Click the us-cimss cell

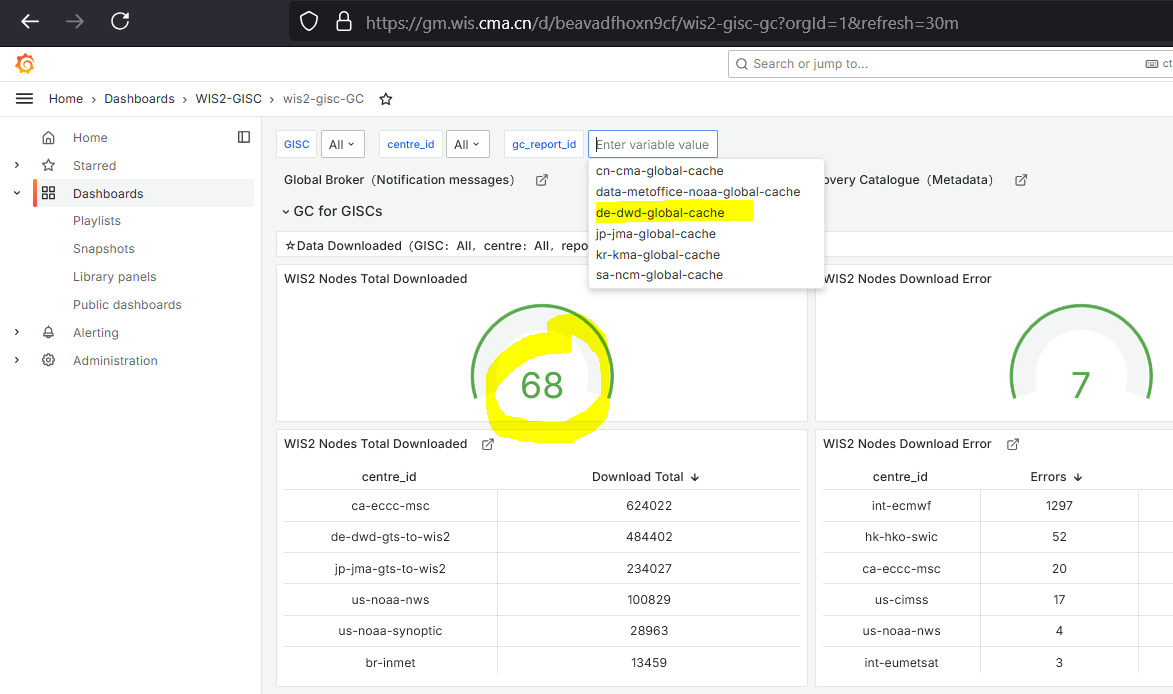[x=901, y=600]
